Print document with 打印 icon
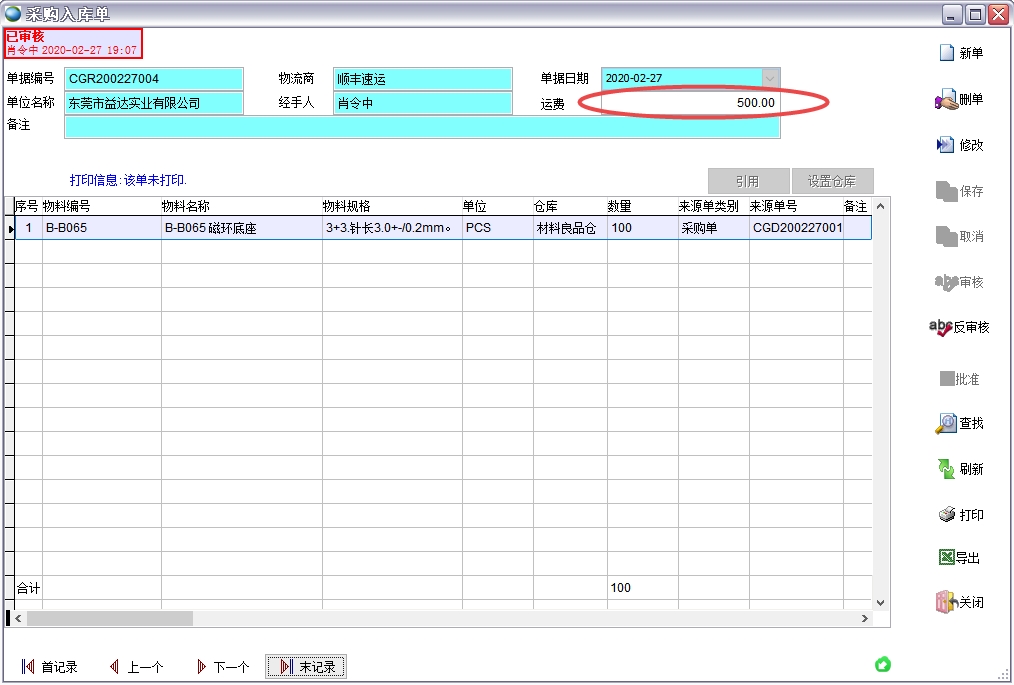The image size is (1014, 685). [946, 515]
